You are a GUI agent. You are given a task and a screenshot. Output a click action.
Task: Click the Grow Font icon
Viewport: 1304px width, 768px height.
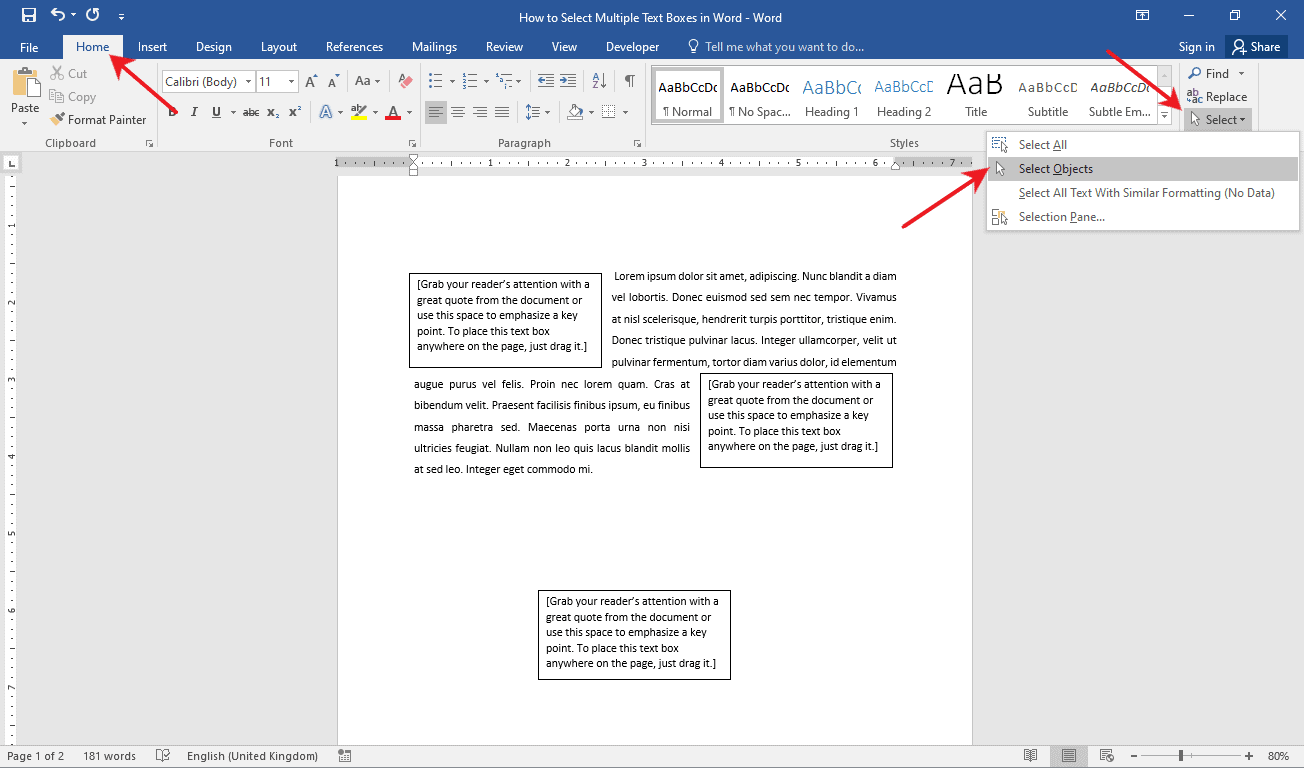click(311, 82)
